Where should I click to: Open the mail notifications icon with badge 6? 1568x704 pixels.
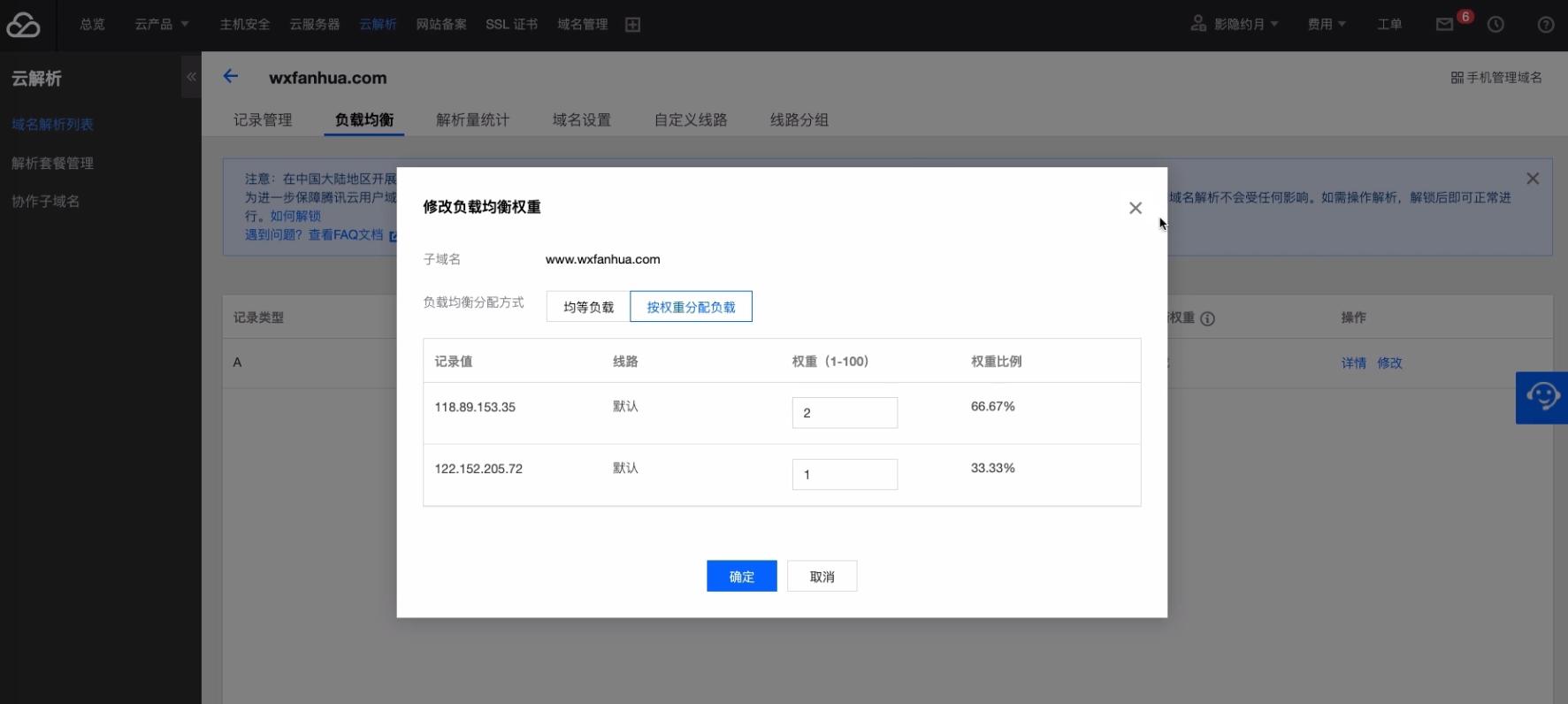click(x=1444, y=25)
